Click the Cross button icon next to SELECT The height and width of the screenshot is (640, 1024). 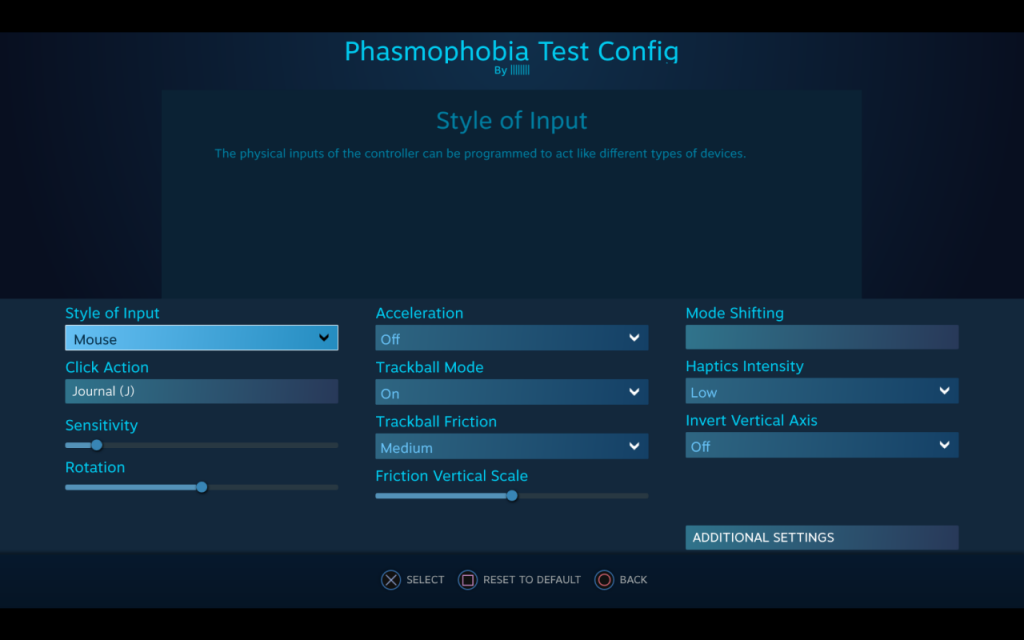(391, 580)
